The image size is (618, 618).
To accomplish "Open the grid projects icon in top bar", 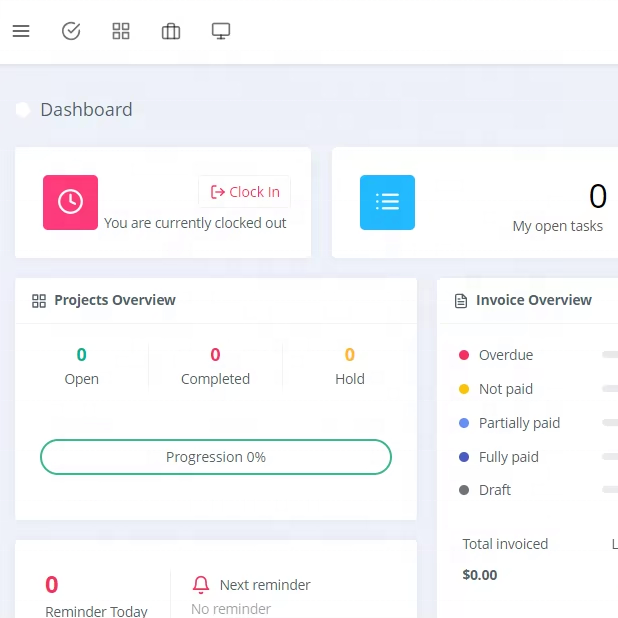I will tap(121, 31).
